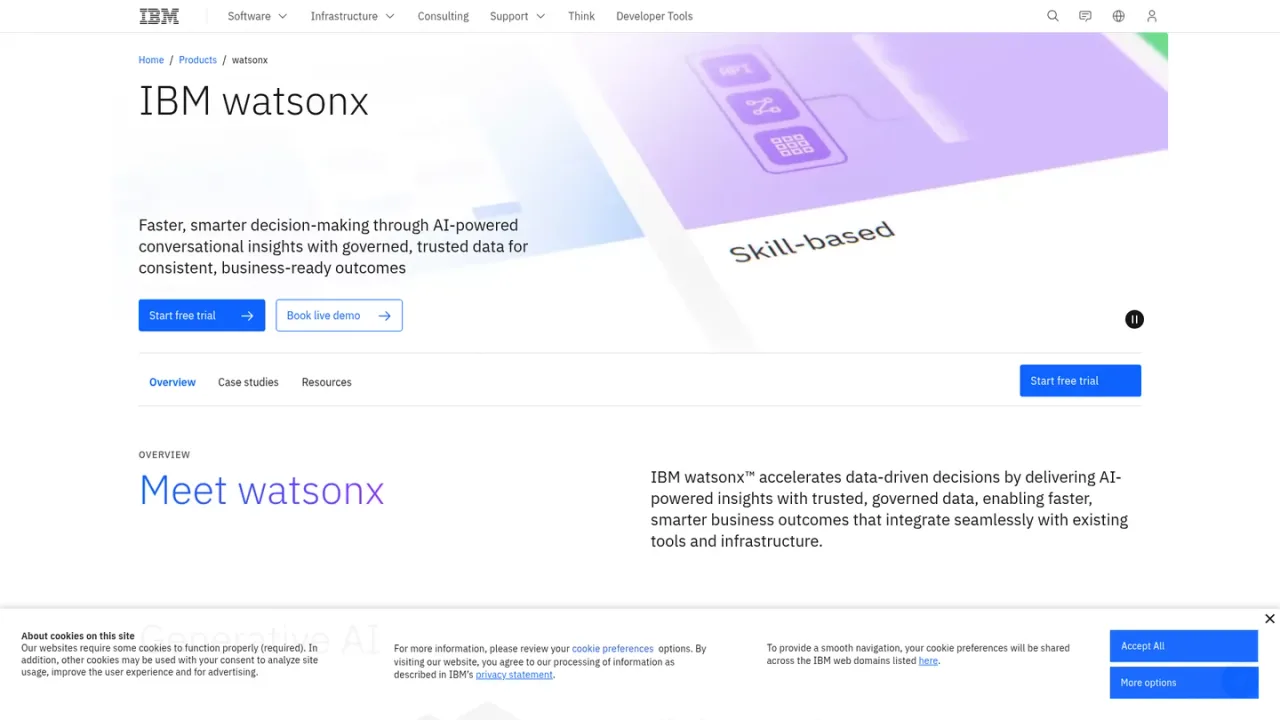Open More options for cookies

point(1183,683)
